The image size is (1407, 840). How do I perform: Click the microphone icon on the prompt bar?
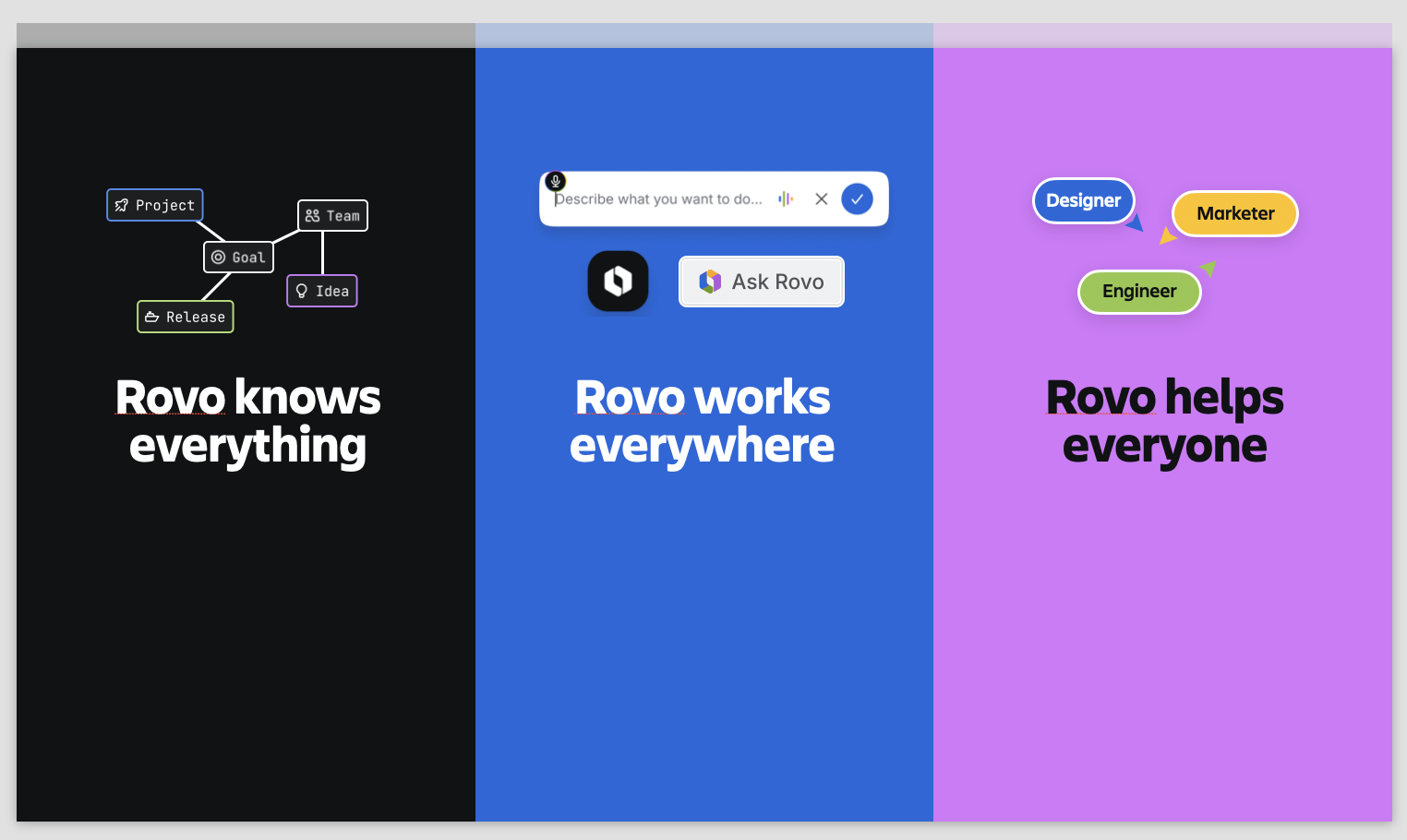pos(555,182)
